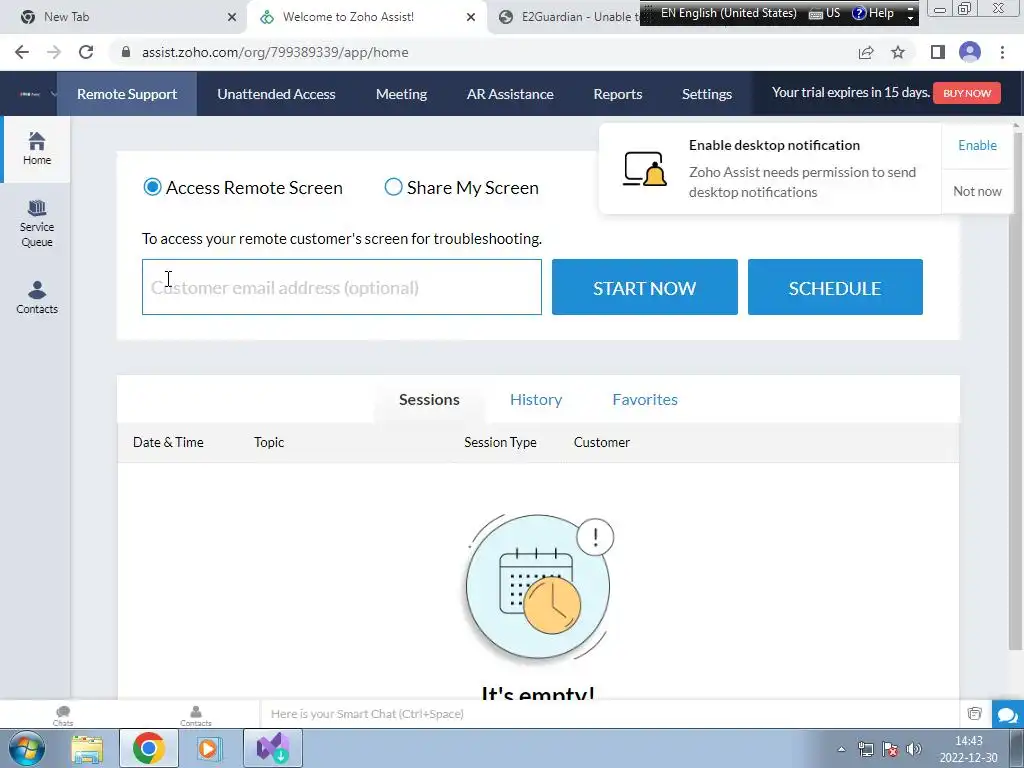This screenshot has width=1024, height=768.
Task: Click the browser back arrow
Action: 22,52
